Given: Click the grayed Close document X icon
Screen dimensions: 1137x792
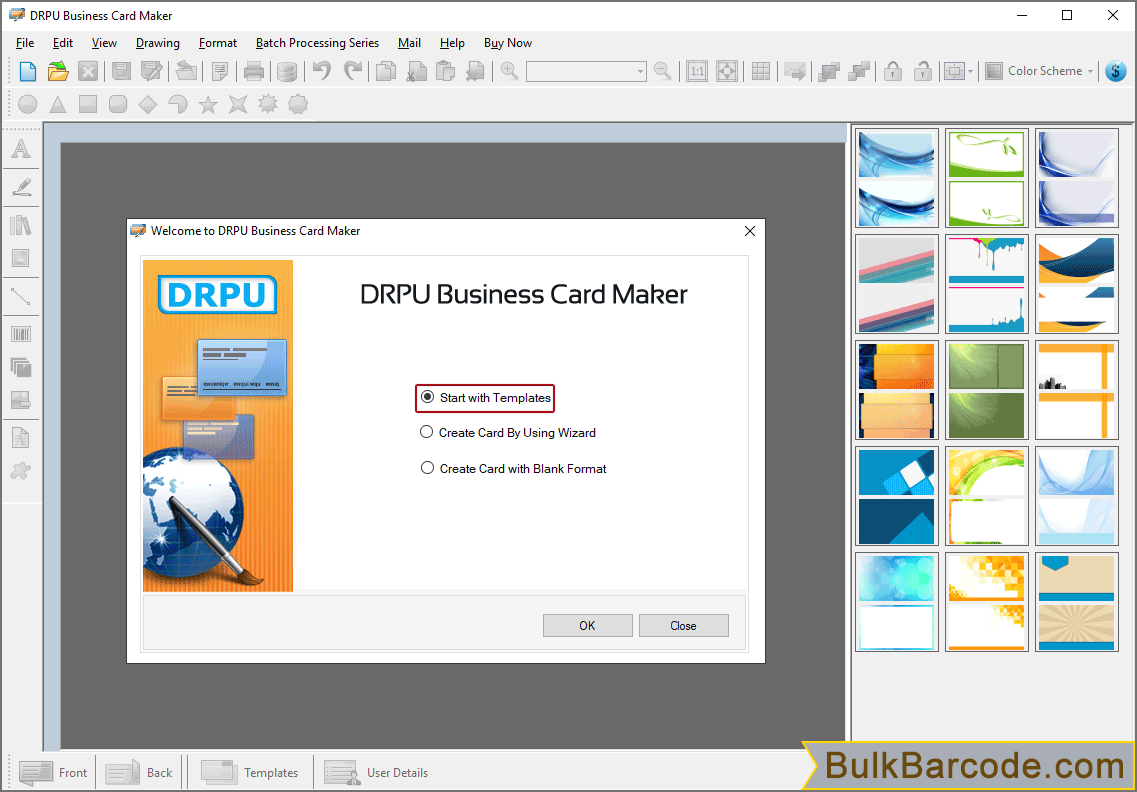Looking at the screenshot, I should click(88, 71).
